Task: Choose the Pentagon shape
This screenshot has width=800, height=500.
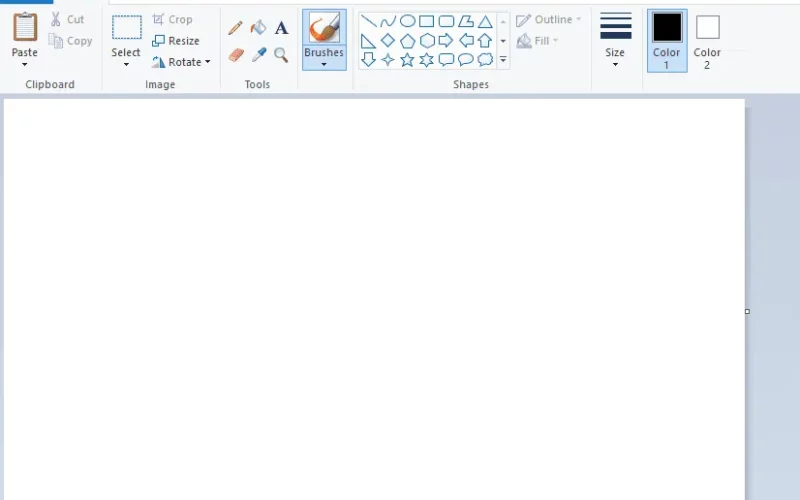Action: click(407, 40)
